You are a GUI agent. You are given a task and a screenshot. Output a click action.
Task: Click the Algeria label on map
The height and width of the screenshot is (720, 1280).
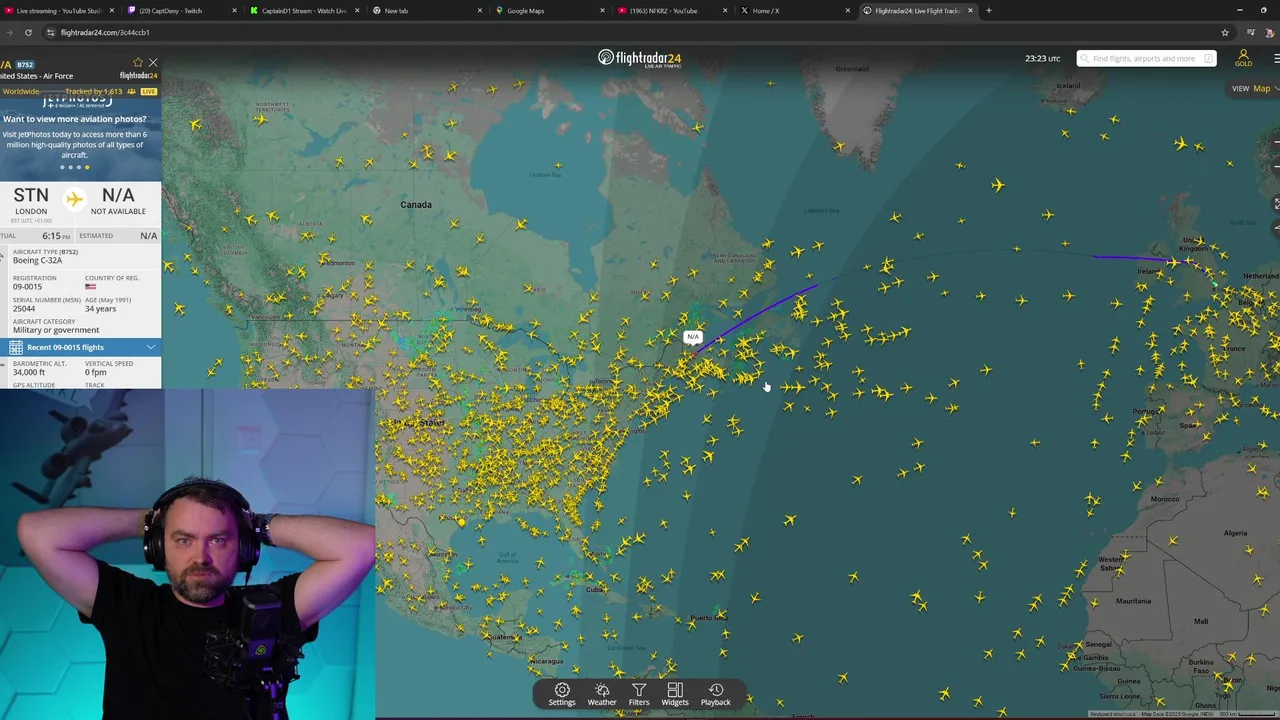(x=1235, y=533)
